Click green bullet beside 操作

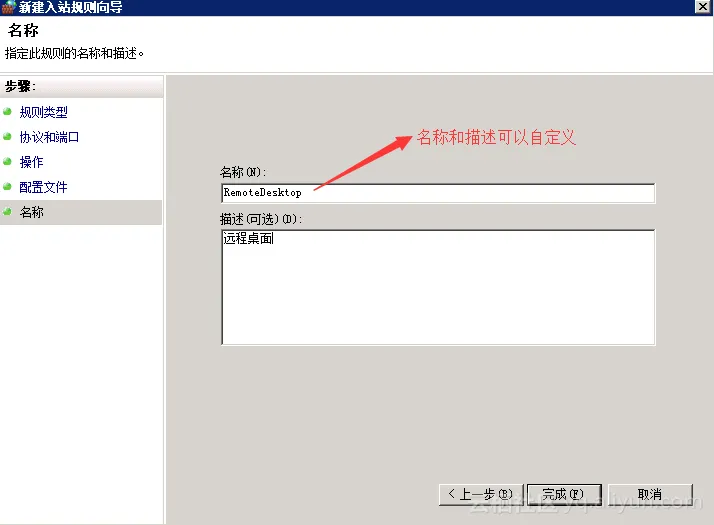[x=7, y=162]
